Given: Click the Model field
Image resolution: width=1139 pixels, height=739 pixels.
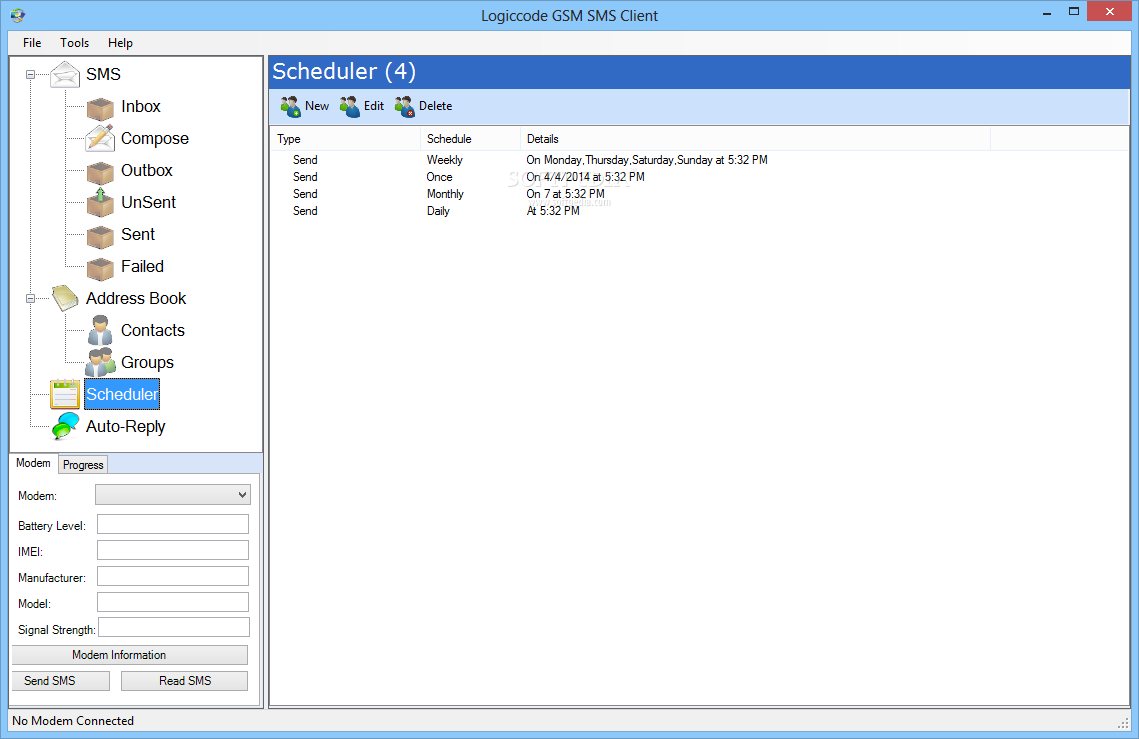Looking at the screenshot, I should [x=173, y=602].
